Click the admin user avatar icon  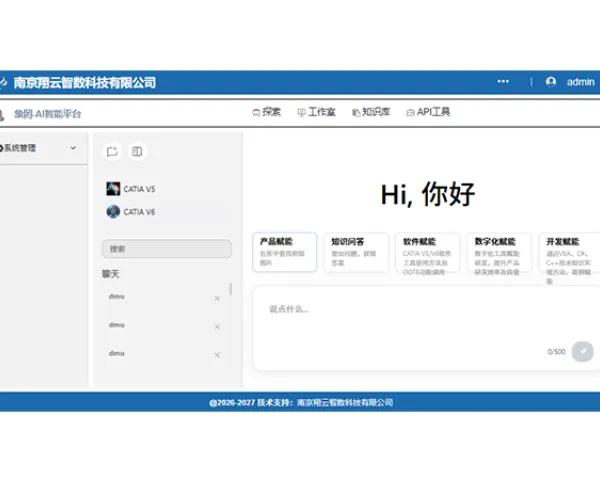(551, 82)
